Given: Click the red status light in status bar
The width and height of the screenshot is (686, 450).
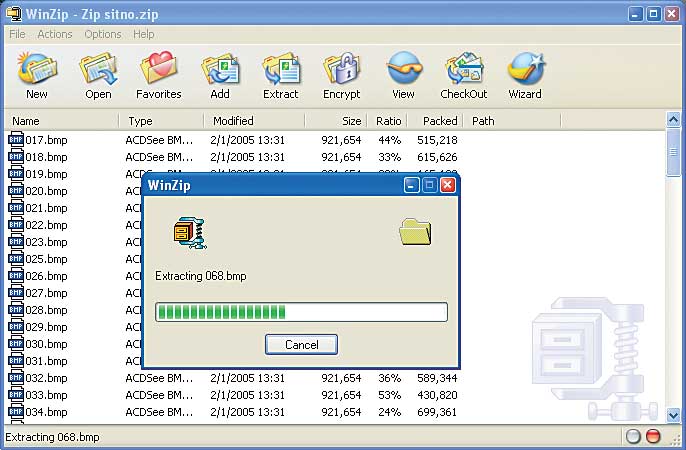Looking at the screenshot, I should tap(653, 436).
